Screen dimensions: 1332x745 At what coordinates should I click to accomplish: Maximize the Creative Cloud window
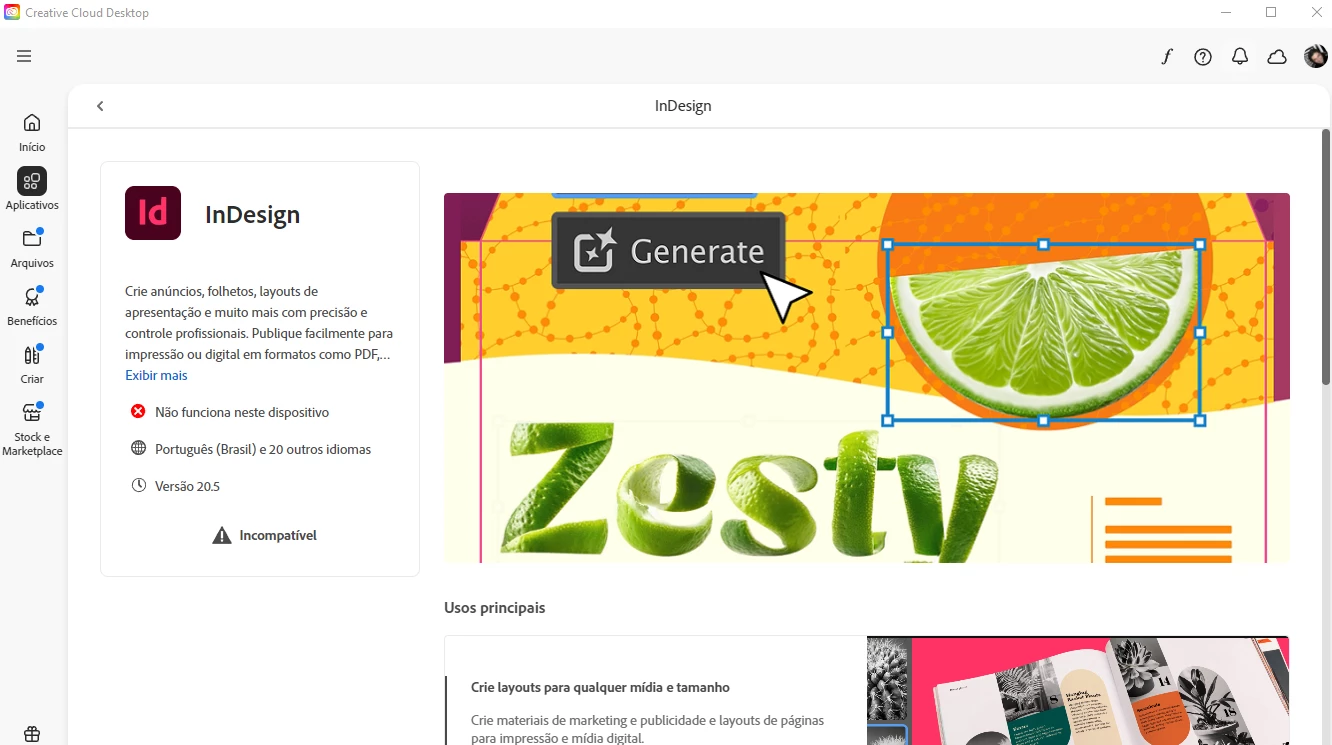1271,12
